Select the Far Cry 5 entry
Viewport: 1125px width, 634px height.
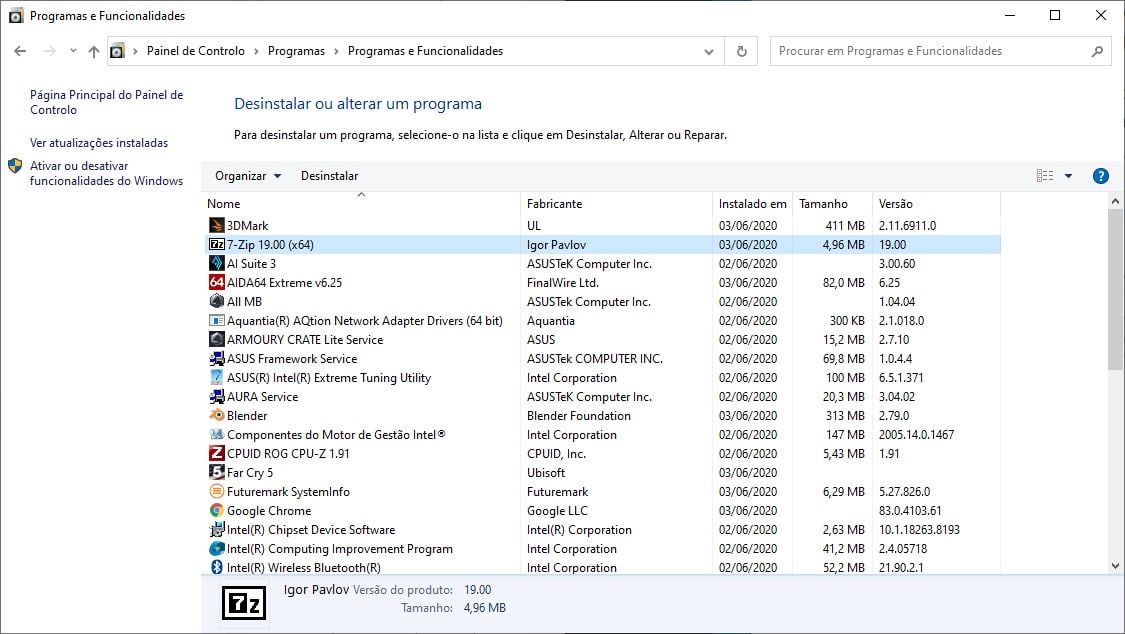(250, 473)
